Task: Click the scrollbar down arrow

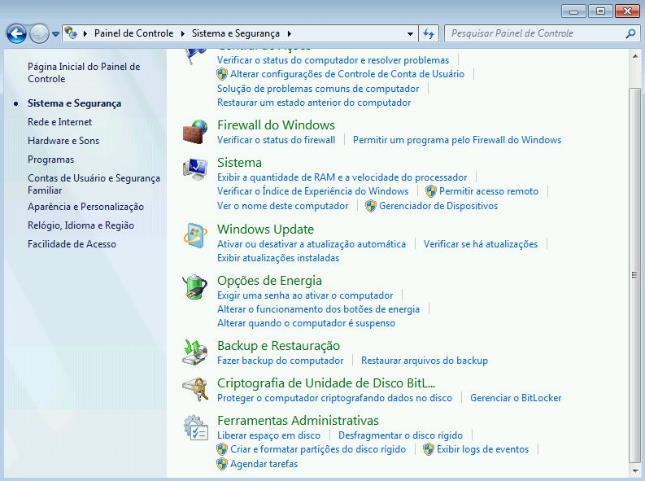Action: coord(635,470)
